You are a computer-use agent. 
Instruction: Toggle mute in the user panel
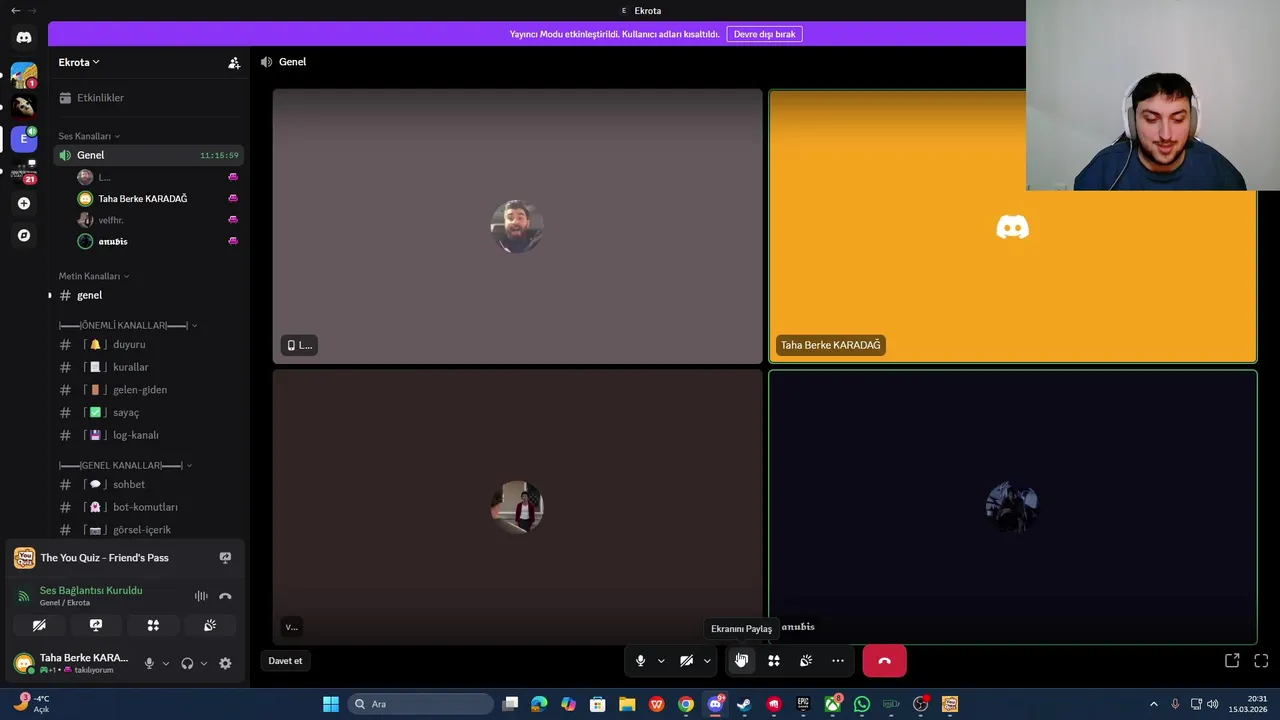149,663
